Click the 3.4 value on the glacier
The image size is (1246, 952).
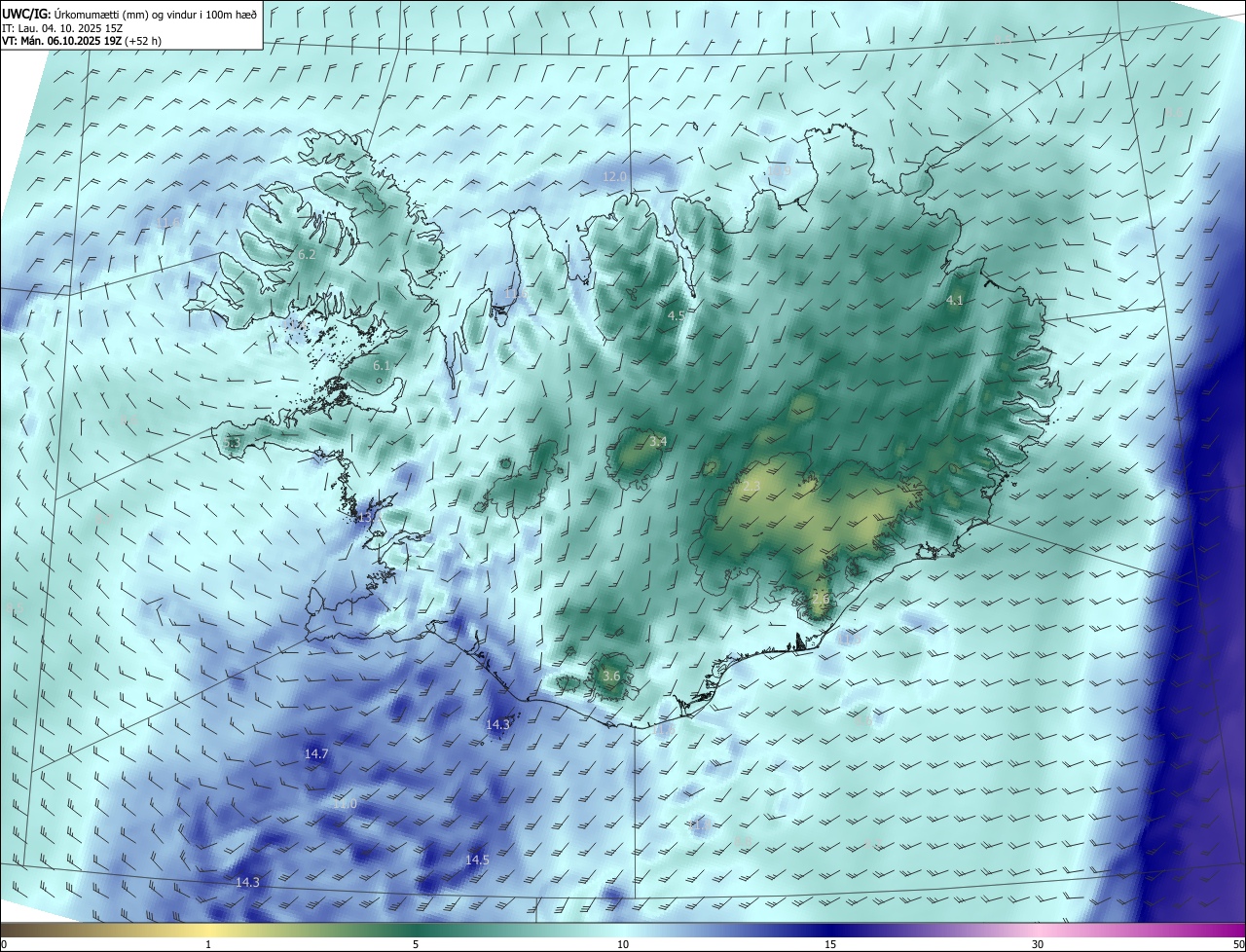click(658, 441)
